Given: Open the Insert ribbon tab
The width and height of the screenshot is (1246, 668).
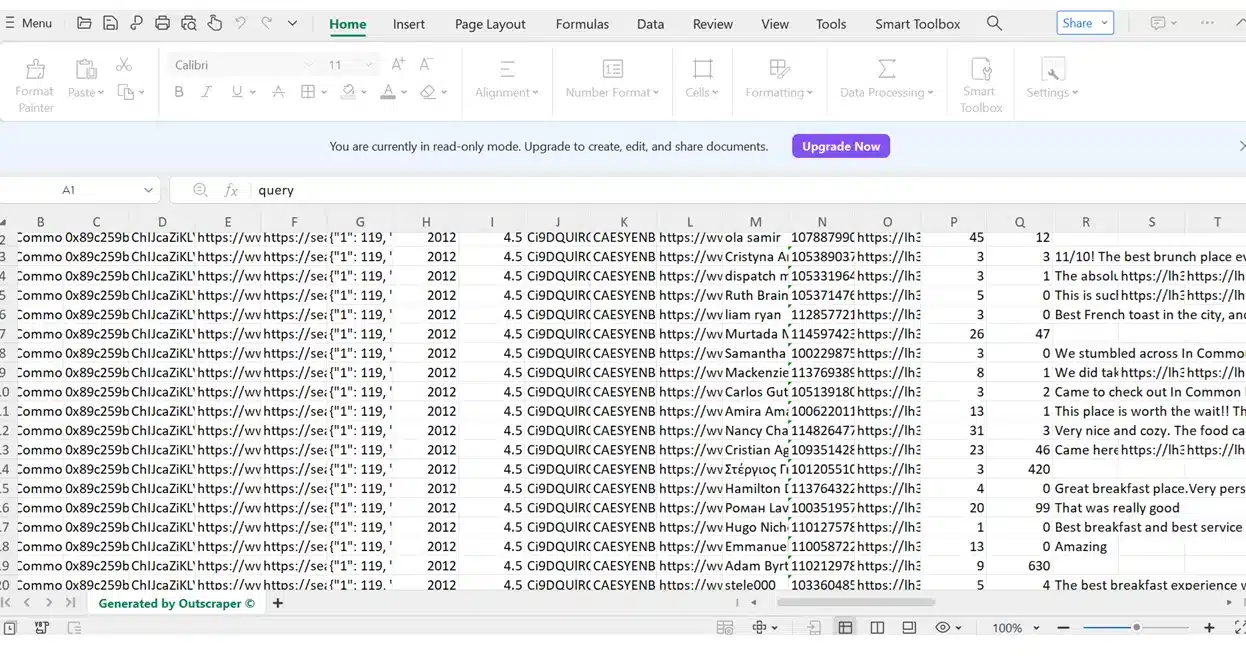Looking at the screenshot, I should pyautogui.click(x=408, y=24).
